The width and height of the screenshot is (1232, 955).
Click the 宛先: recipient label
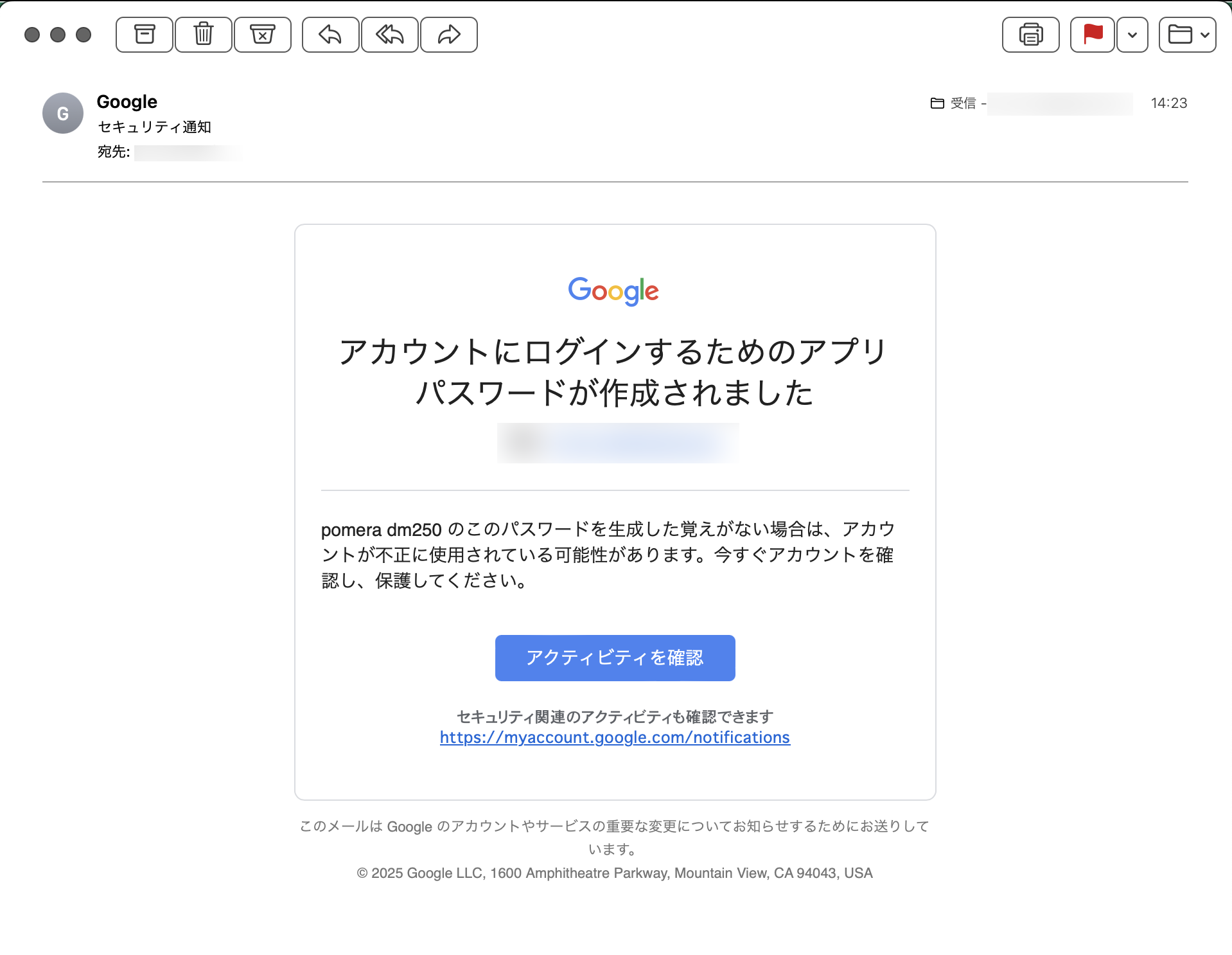pyautogui.click(x=114, y=152)
